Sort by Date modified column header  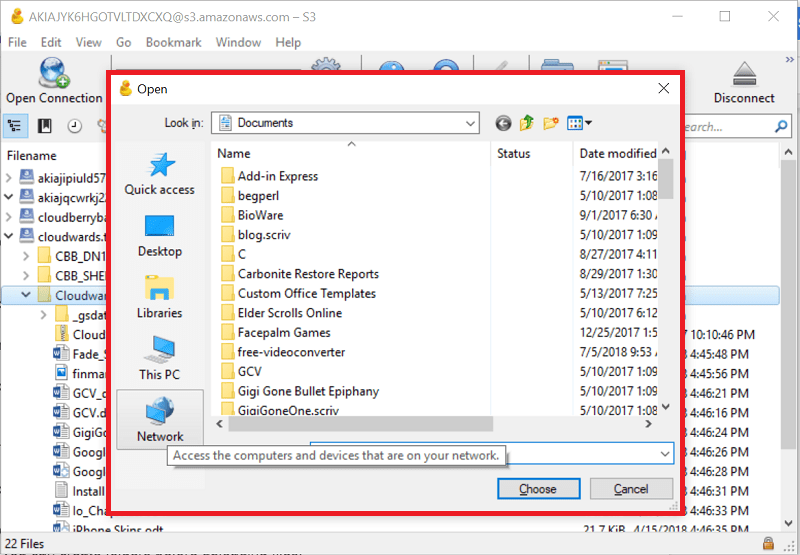(x=616, y=154)
